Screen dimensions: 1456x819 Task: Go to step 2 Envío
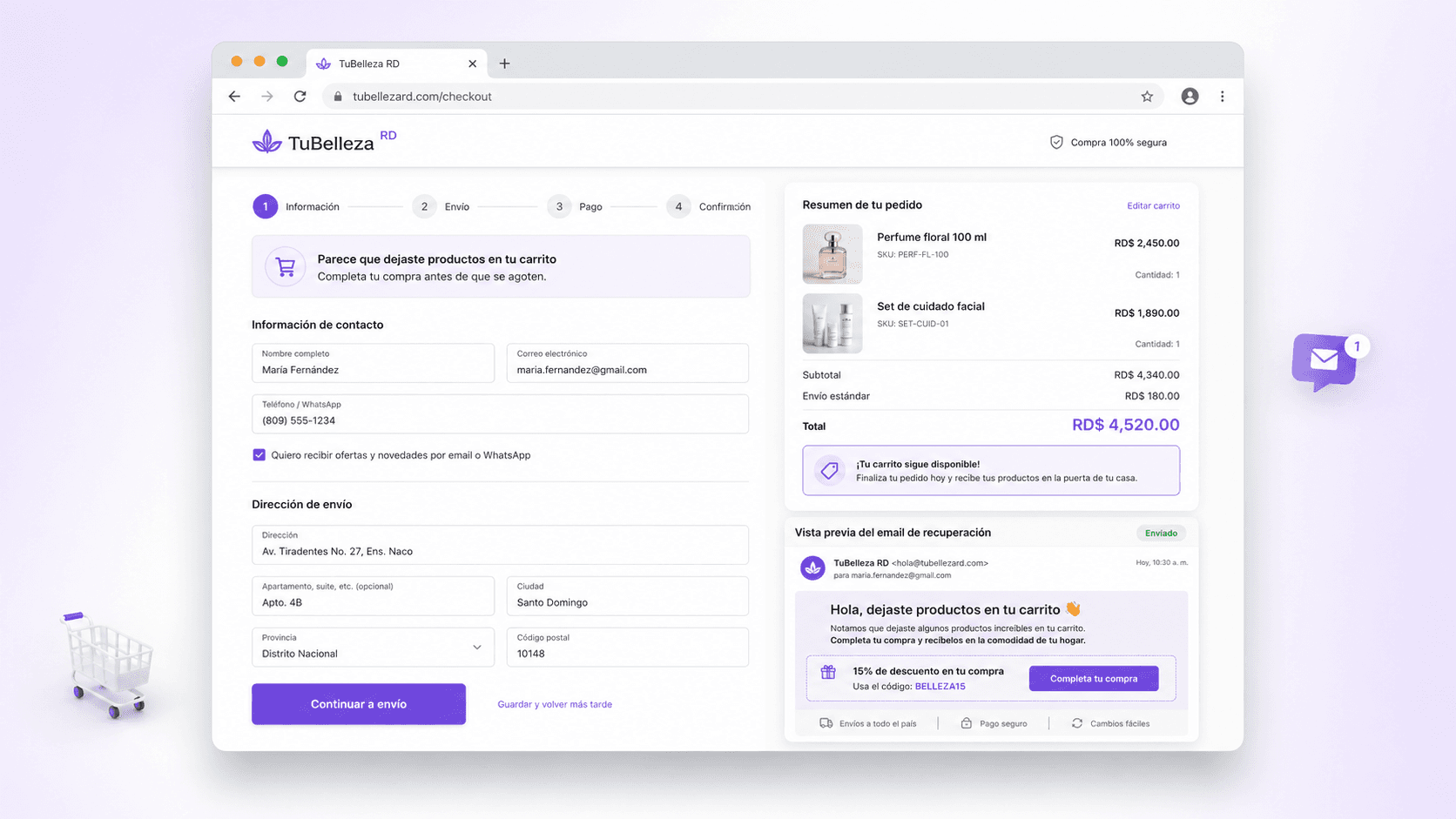tap(441, 206)
